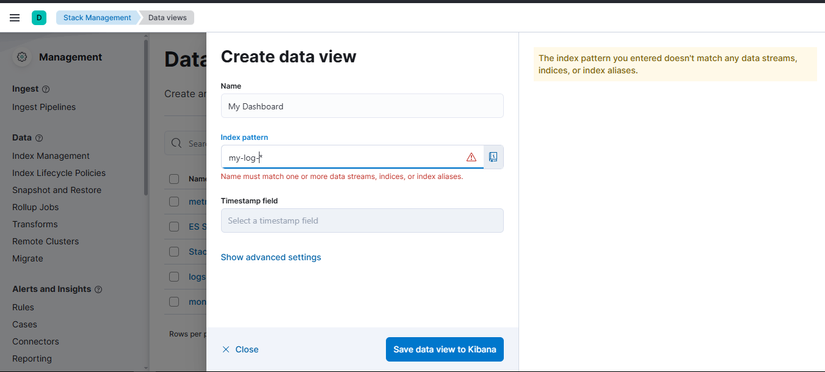Click the help icon next to Data
825x372 pixels.
(x=39, y=138)
